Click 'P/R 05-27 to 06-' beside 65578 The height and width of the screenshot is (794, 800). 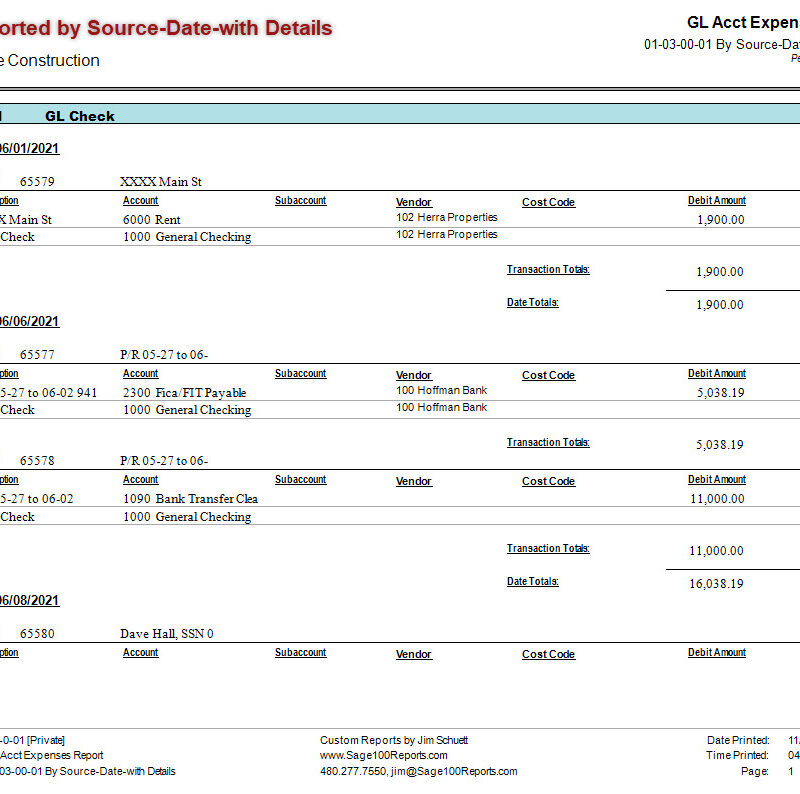(x=164, y=461)
